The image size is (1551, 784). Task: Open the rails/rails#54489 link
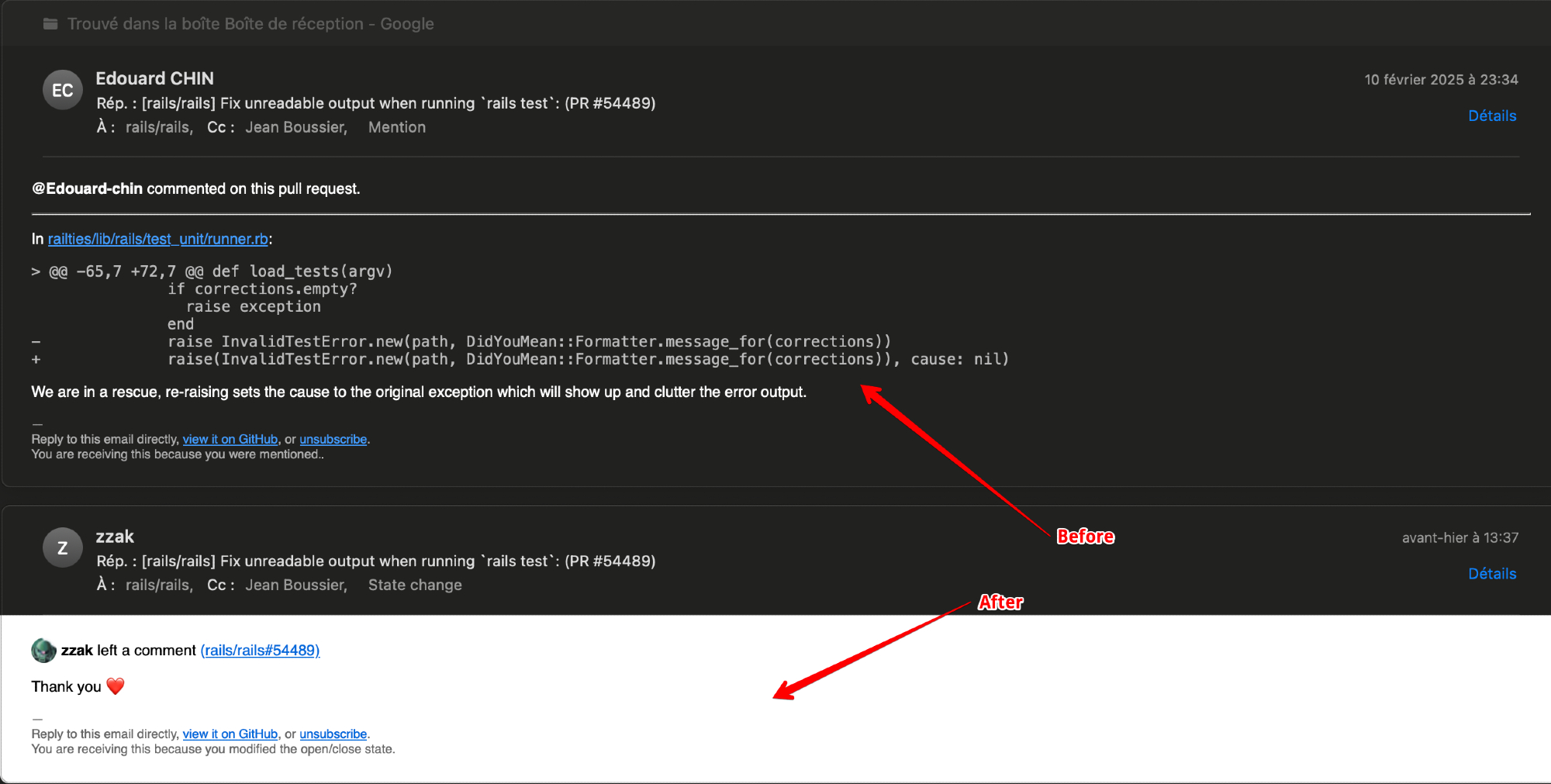(260, 651)
